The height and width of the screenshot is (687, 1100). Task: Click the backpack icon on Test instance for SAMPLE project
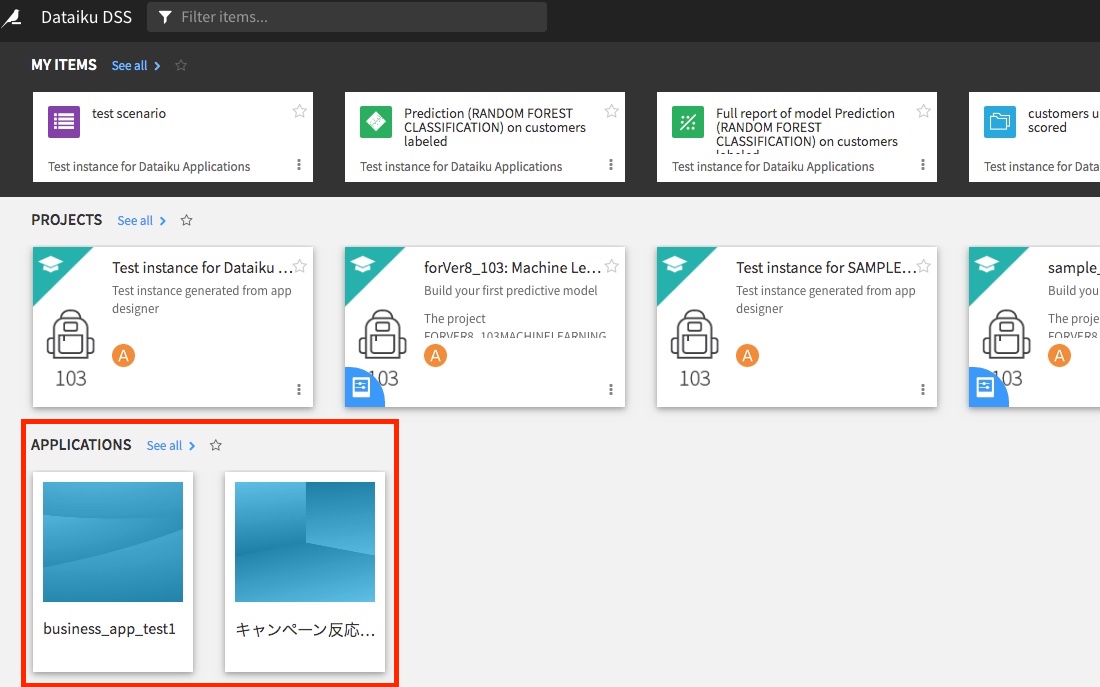pyautogui.click(x=695, y=335)
